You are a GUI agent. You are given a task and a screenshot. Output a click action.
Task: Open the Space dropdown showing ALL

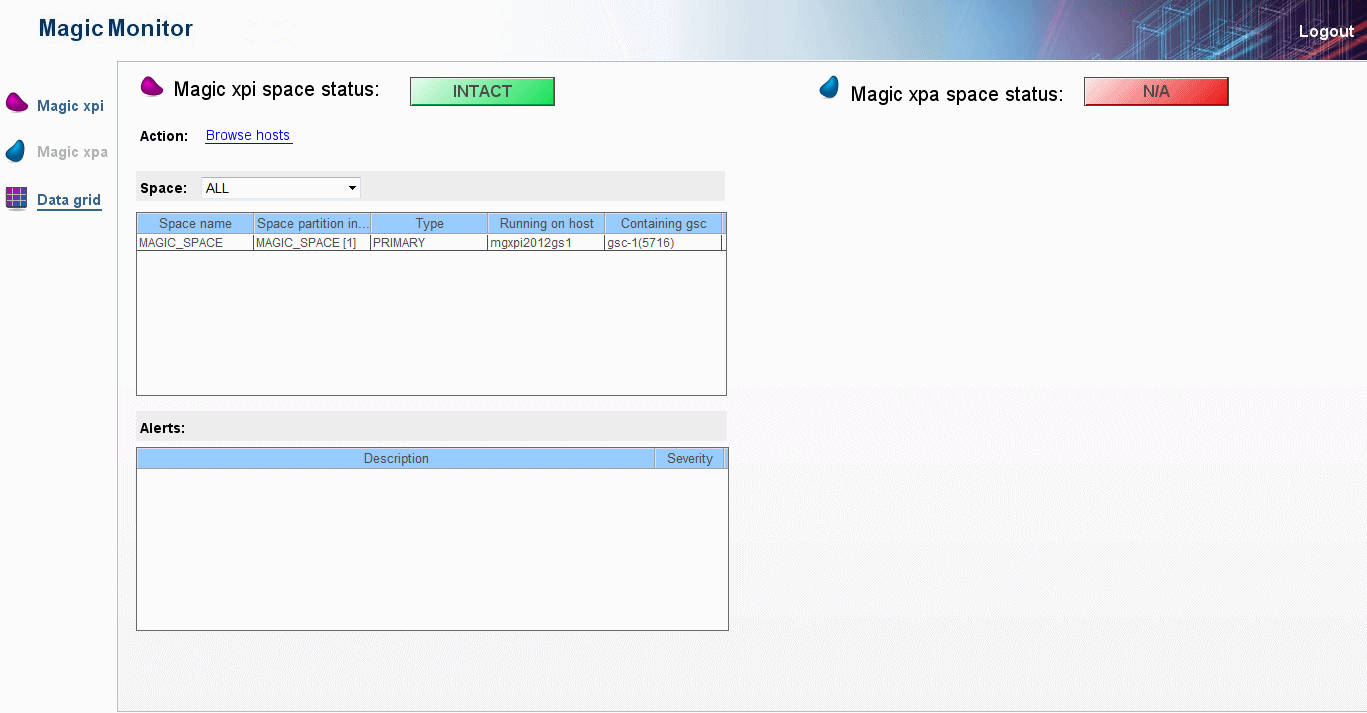coord(281,188)
